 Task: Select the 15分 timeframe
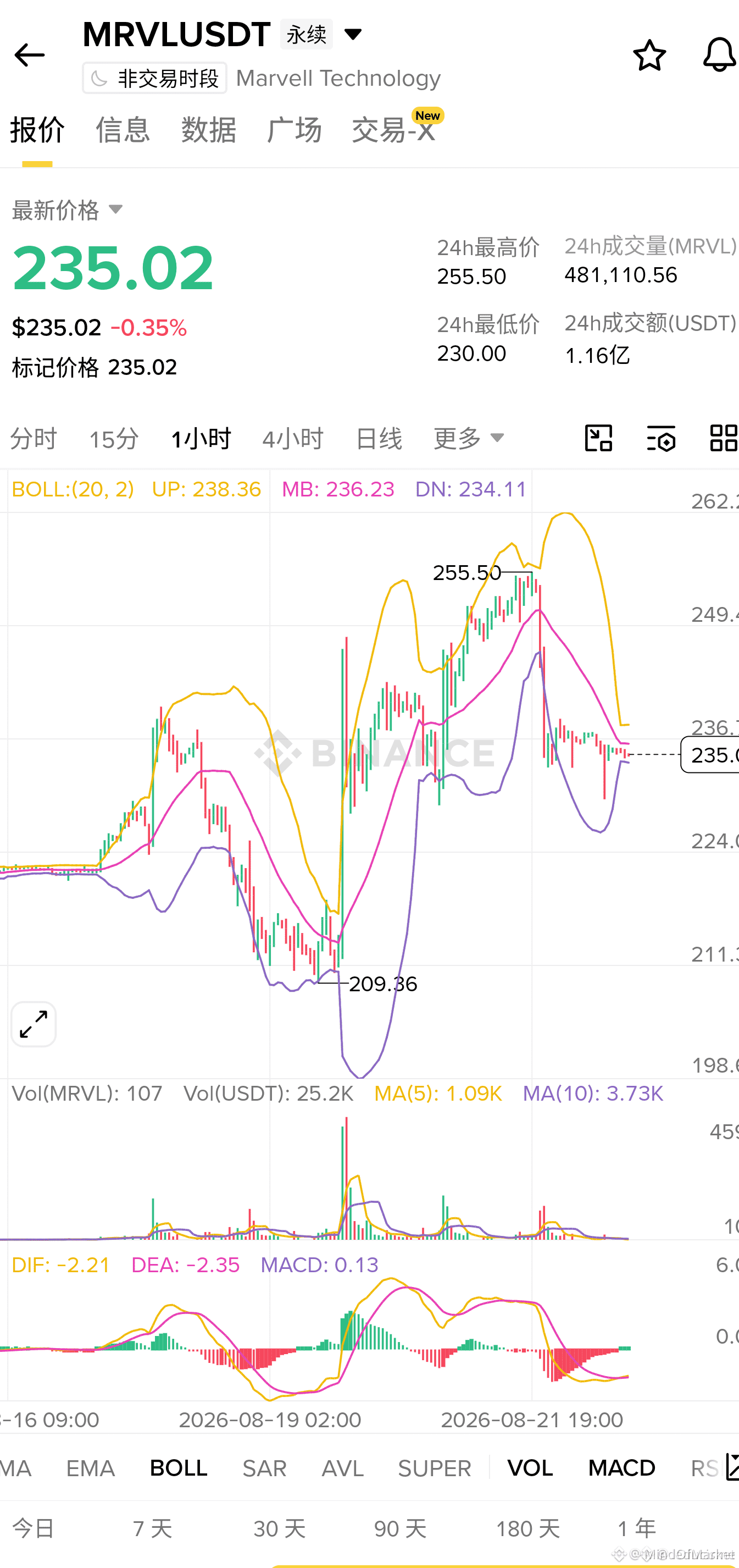coord(114,438)
